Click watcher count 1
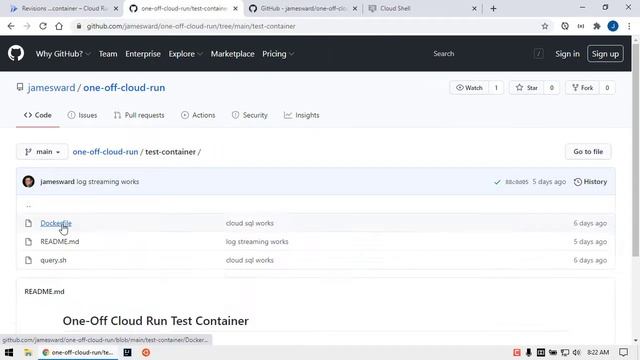 (496, 88)
